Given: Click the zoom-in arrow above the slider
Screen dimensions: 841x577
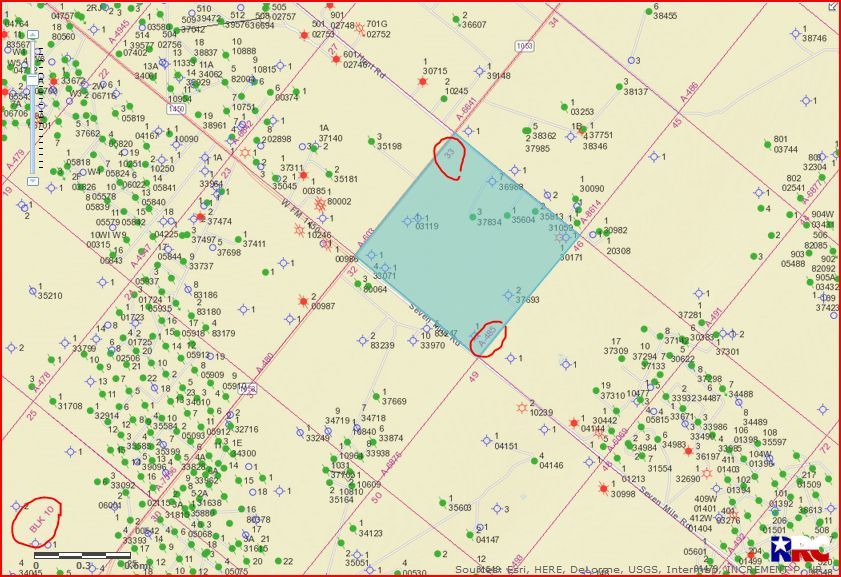Looking at the screenshot, I should (33, 35).
